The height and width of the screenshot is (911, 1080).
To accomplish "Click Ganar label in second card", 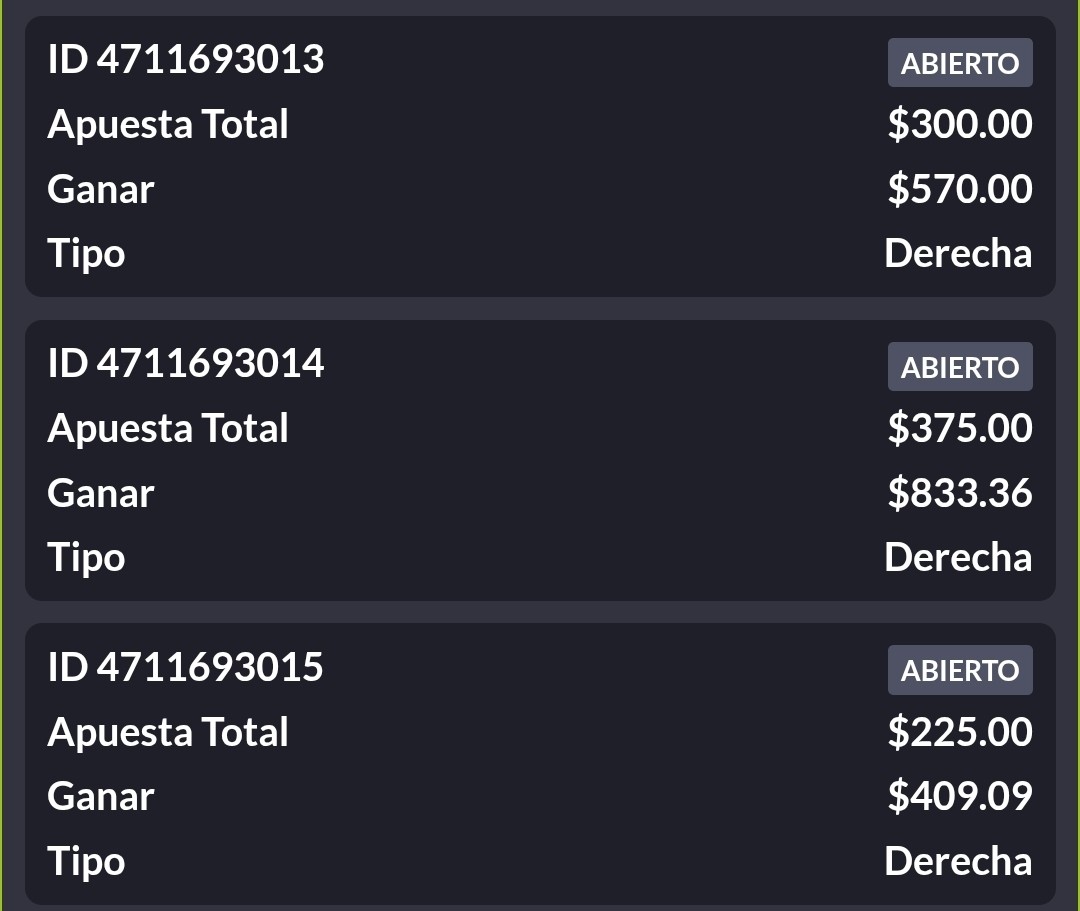I will [x=101, y=493].
